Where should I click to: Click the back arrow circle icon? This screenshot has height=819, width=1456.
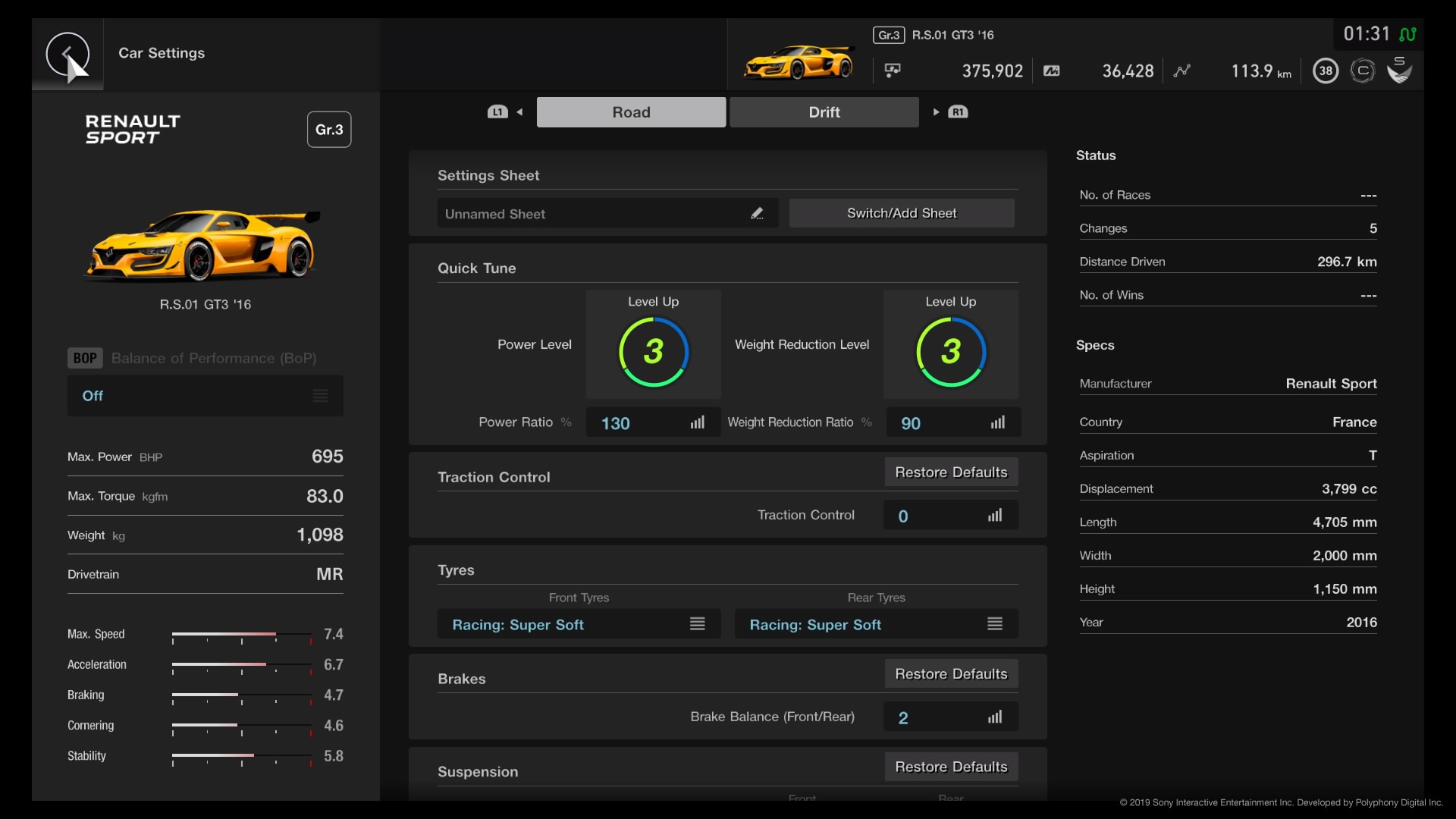[67, 54]
